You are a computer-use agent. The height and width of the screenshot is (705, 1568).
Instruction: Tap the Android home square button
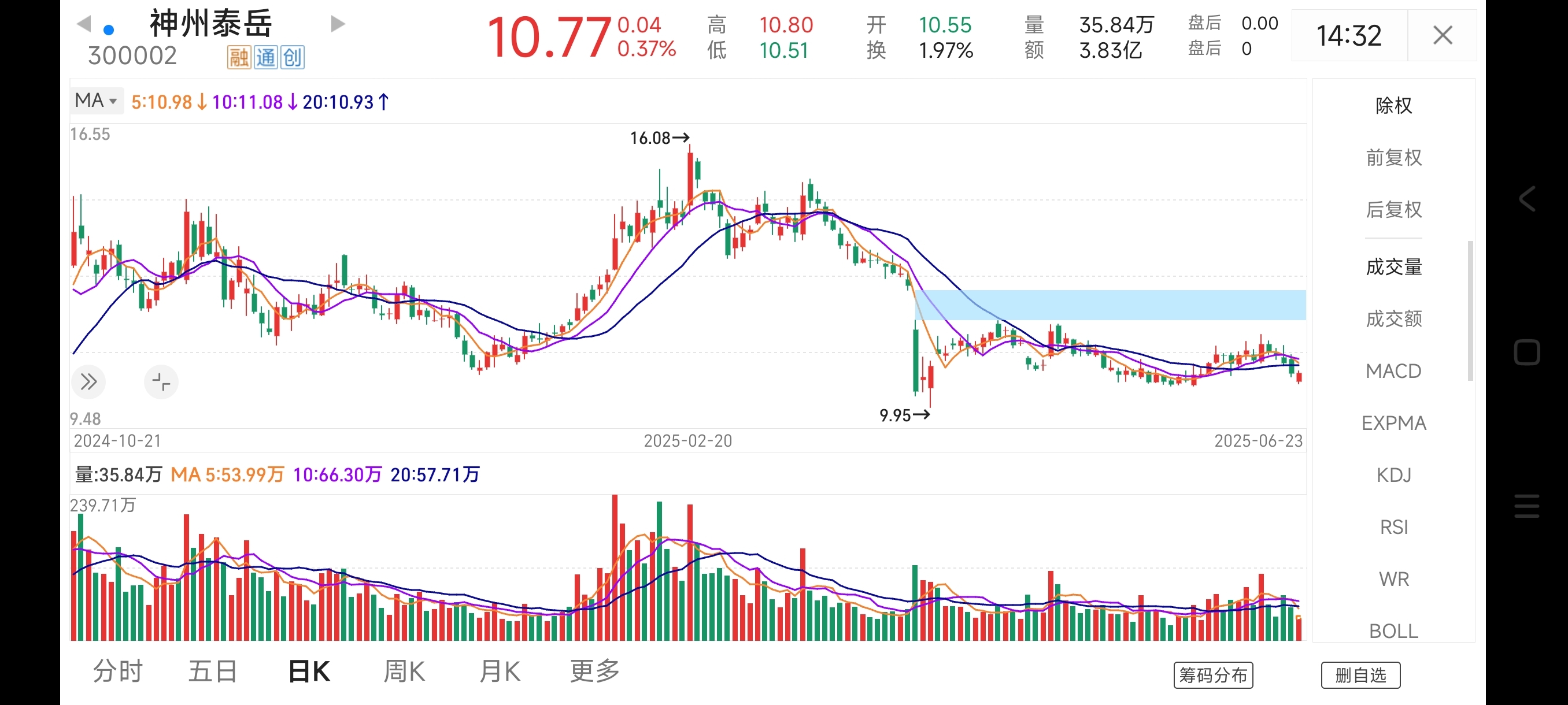click(1526, 352)
